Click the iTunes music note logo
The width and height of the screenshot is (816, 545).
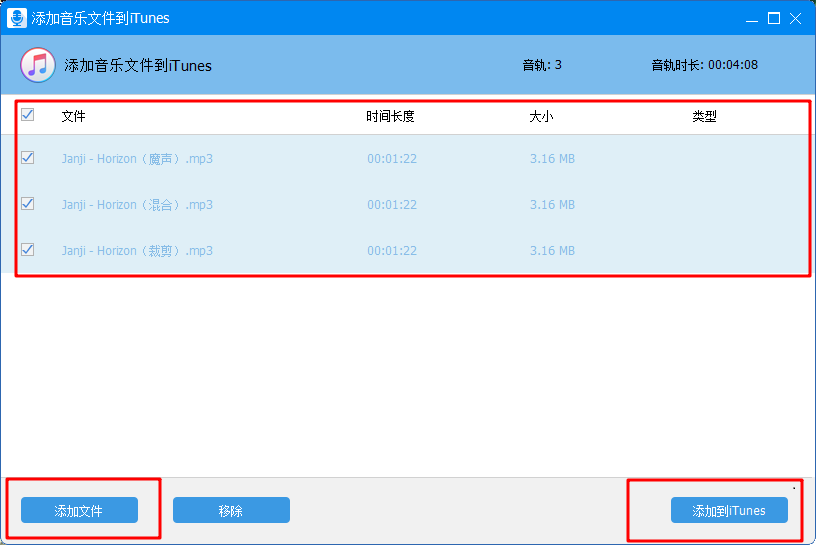click(x=37, y=65)
